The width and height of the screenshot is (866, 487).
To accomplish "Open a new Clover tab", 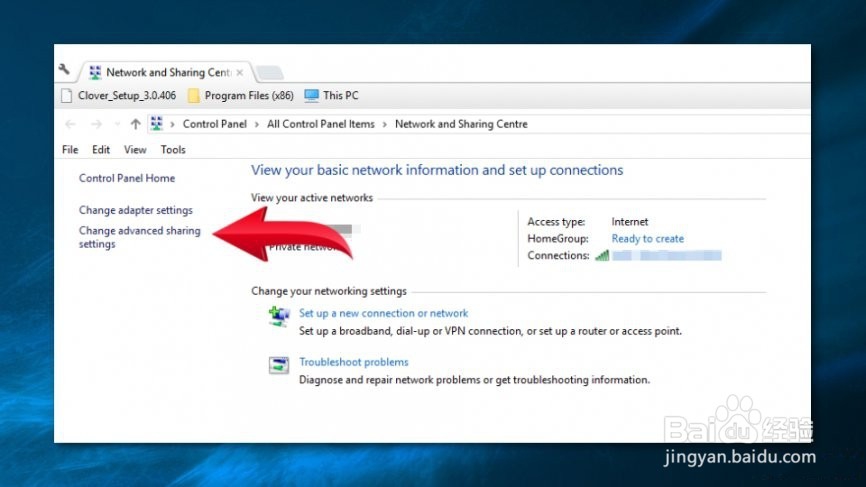I will [270, 72].
